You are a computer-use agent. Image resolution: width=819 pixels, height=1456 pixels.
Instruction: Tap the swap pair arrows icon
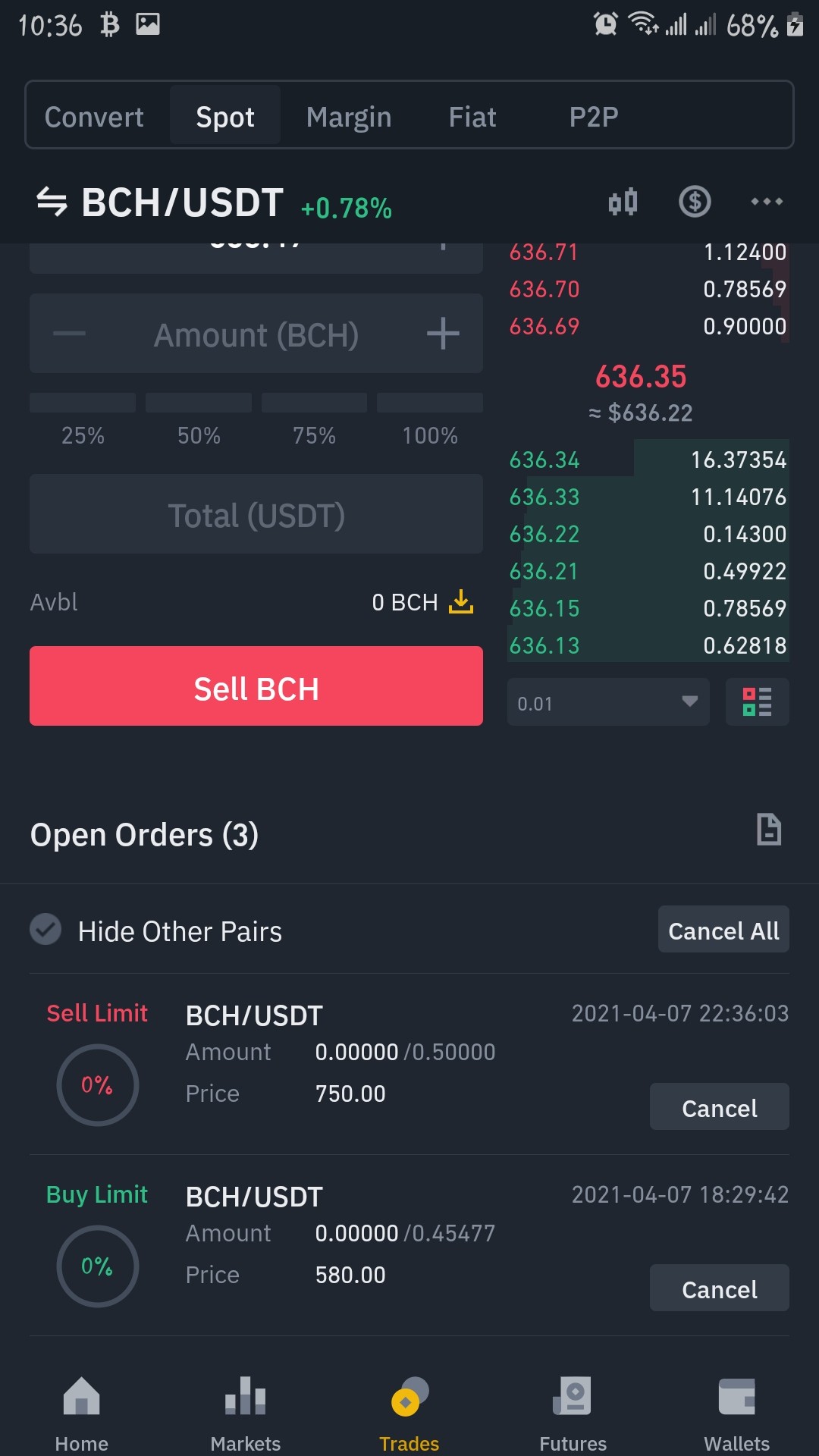click(52, 202)
